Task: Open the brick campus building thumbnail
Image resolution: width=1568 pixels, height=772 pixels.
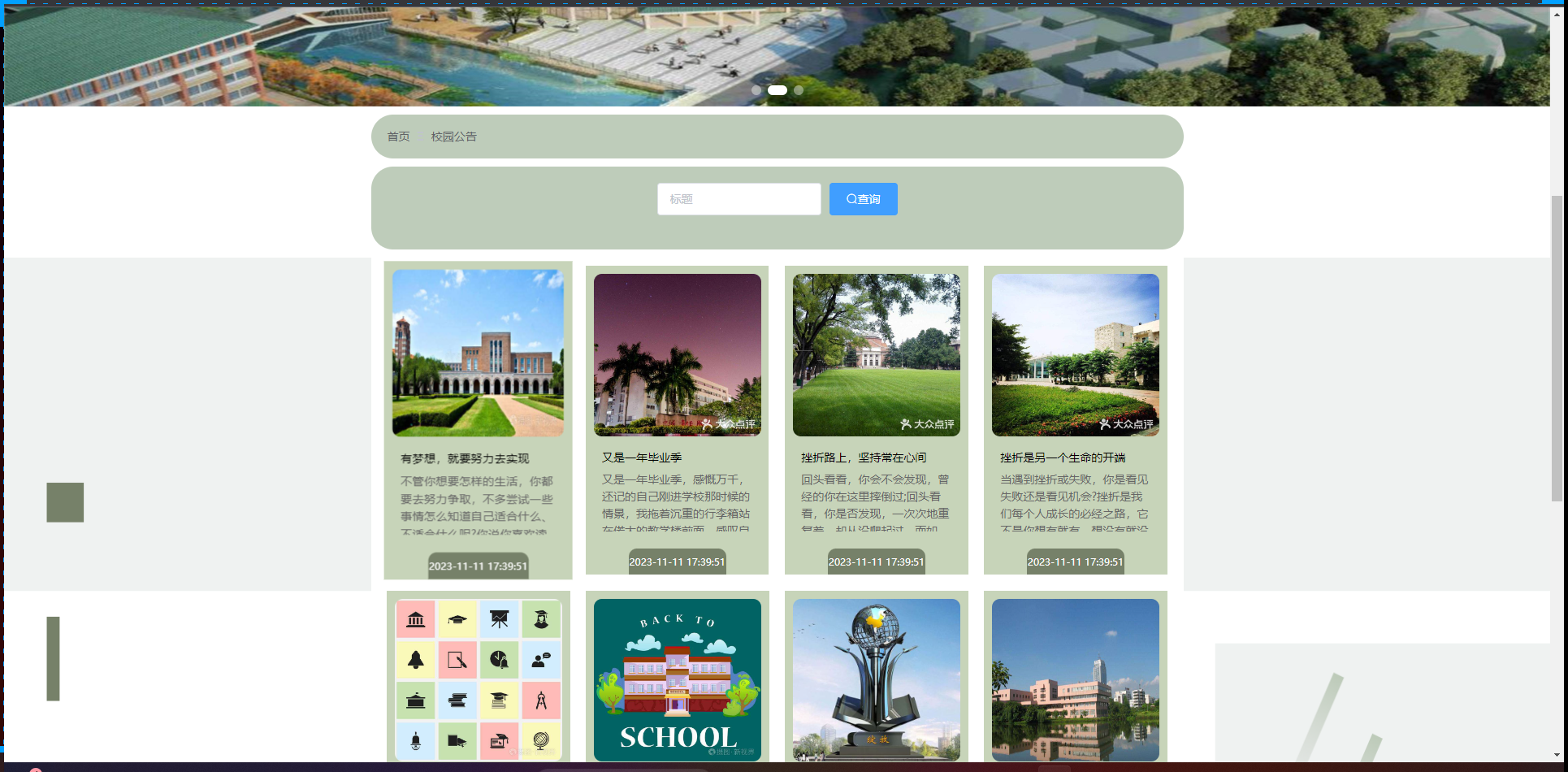Action: point(478,353)
